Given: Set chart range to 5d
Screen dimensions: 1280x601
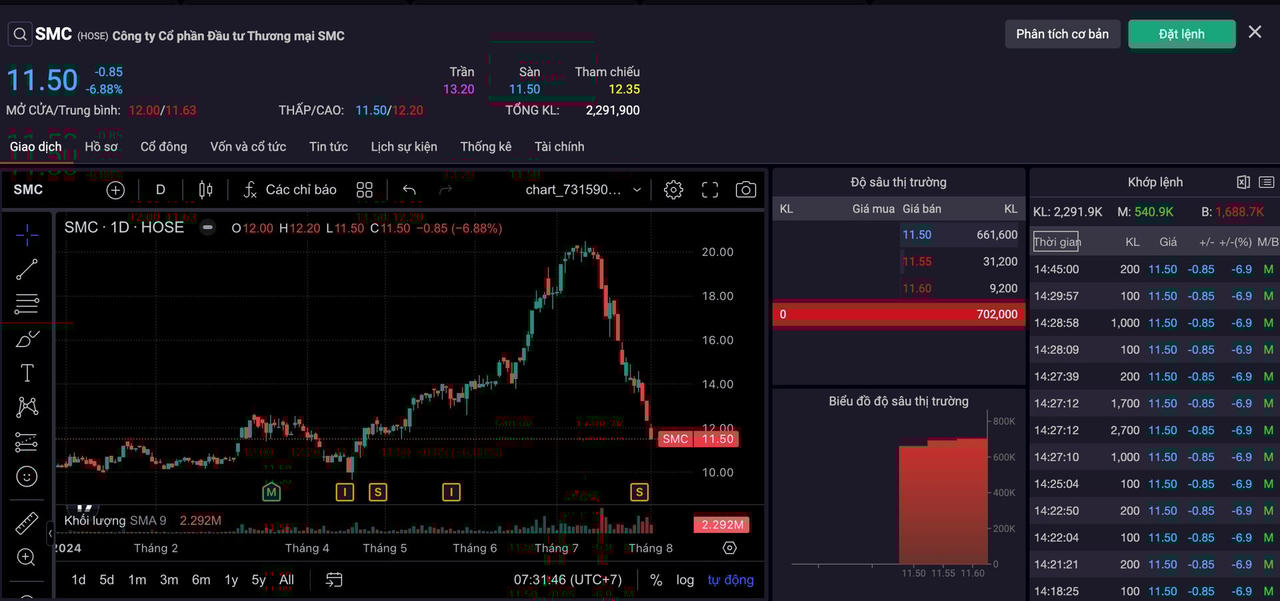Looking at the screenshot, I should pyautogui.click(x=107, y=580).
